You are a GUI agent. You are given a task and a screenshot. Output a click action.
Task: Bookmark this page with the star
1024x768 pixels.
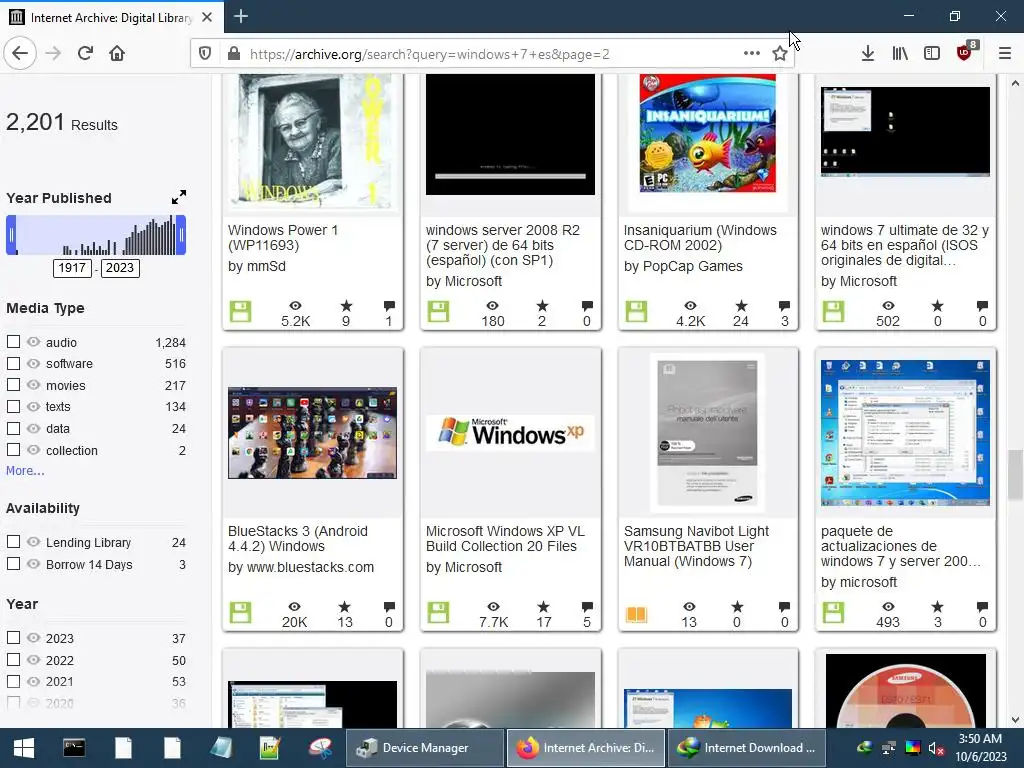point(780,54)
